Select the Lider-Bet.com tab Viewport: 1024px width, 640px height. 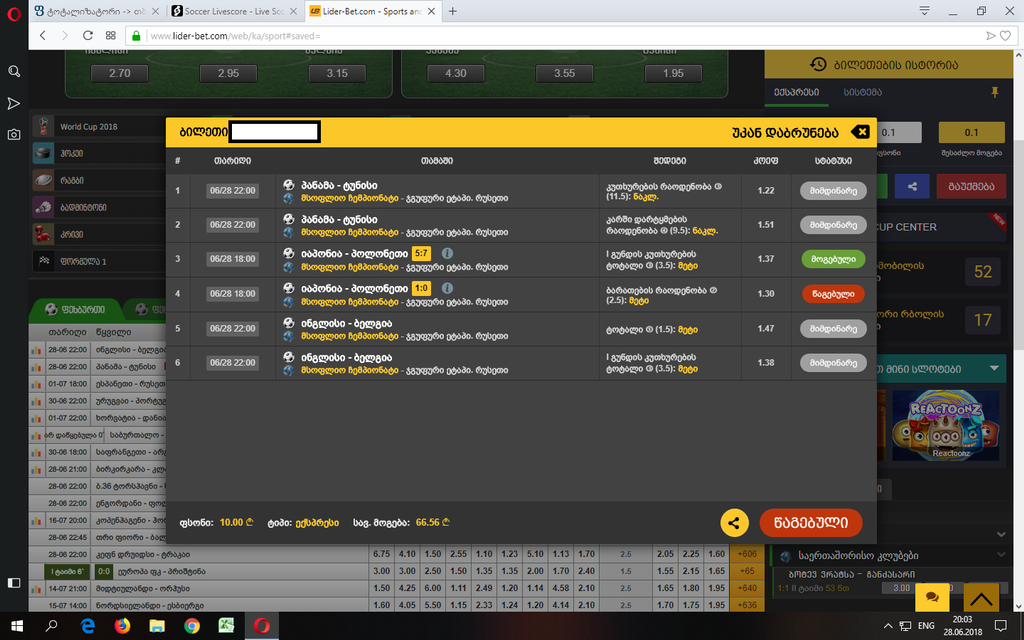coord(372,11)
